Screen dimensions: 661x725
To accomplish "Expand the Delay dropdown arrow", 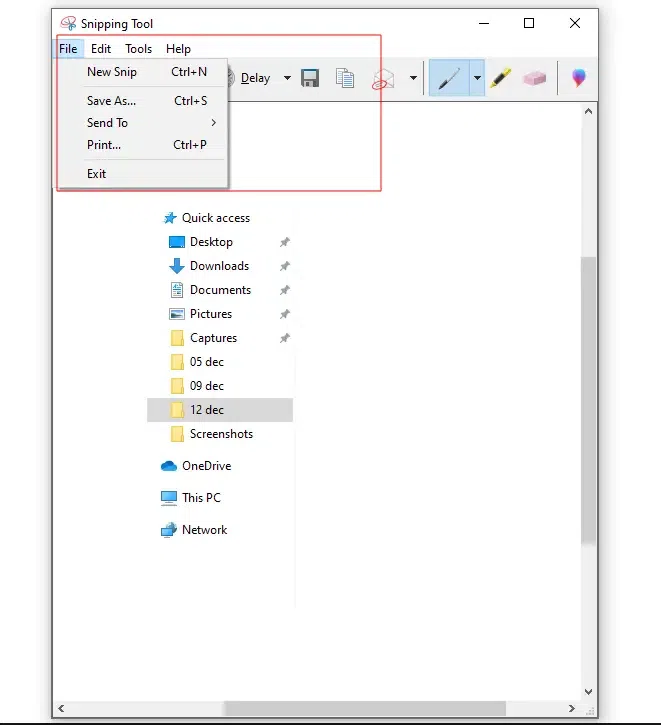I will (x=287, y=78).
